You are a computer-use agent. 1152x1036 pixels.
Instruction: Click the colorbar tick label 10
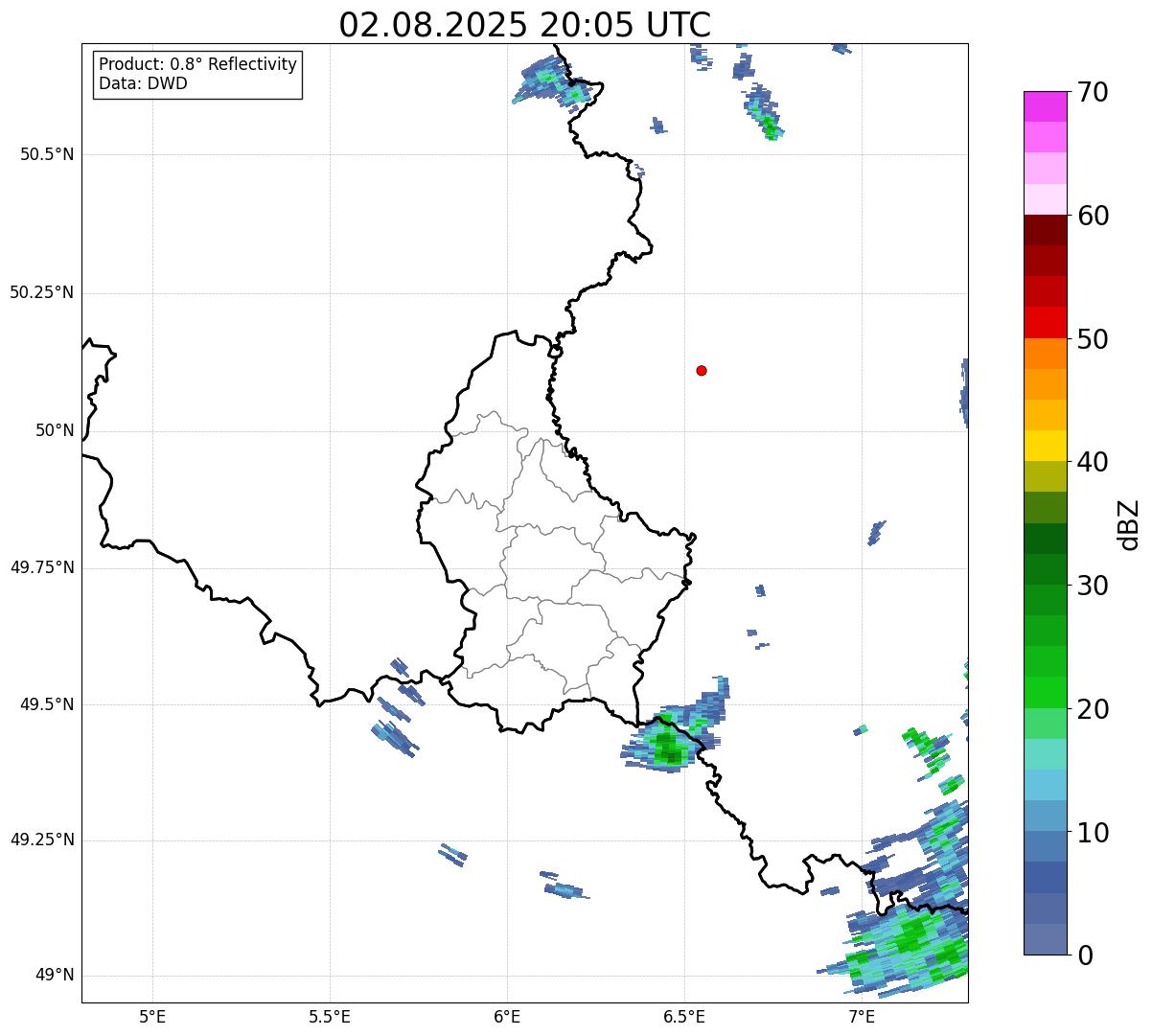[1093, 833]
